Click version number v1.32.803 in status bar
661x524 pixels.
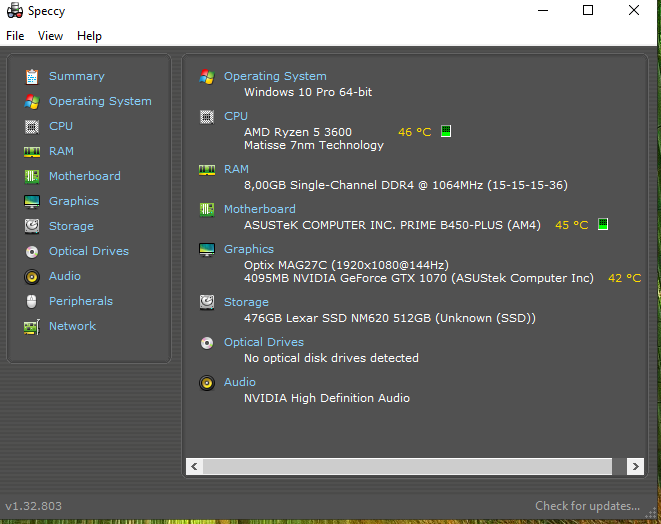33,506
